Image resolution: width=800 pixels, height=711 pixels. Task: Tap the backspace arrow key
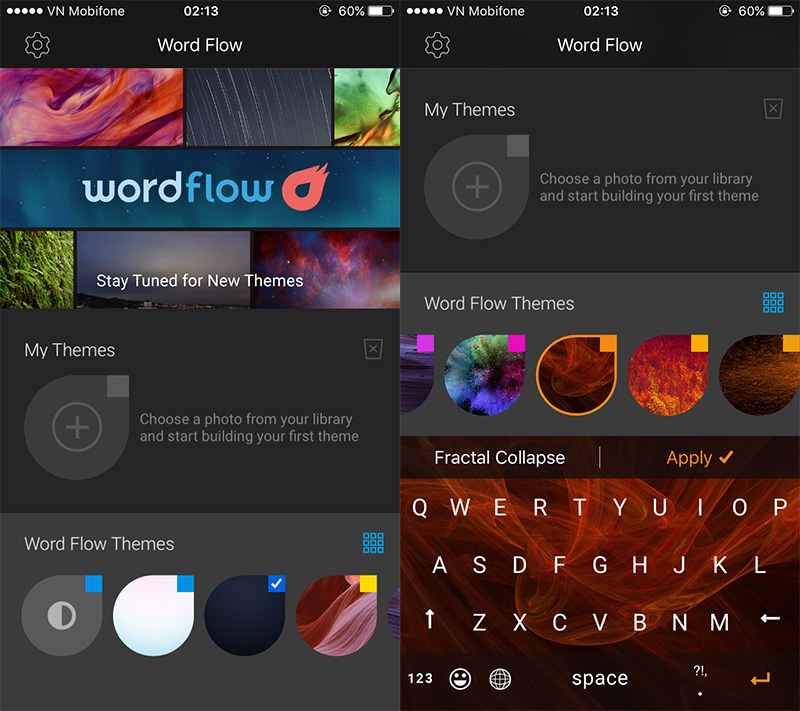[x=770, y=618]
